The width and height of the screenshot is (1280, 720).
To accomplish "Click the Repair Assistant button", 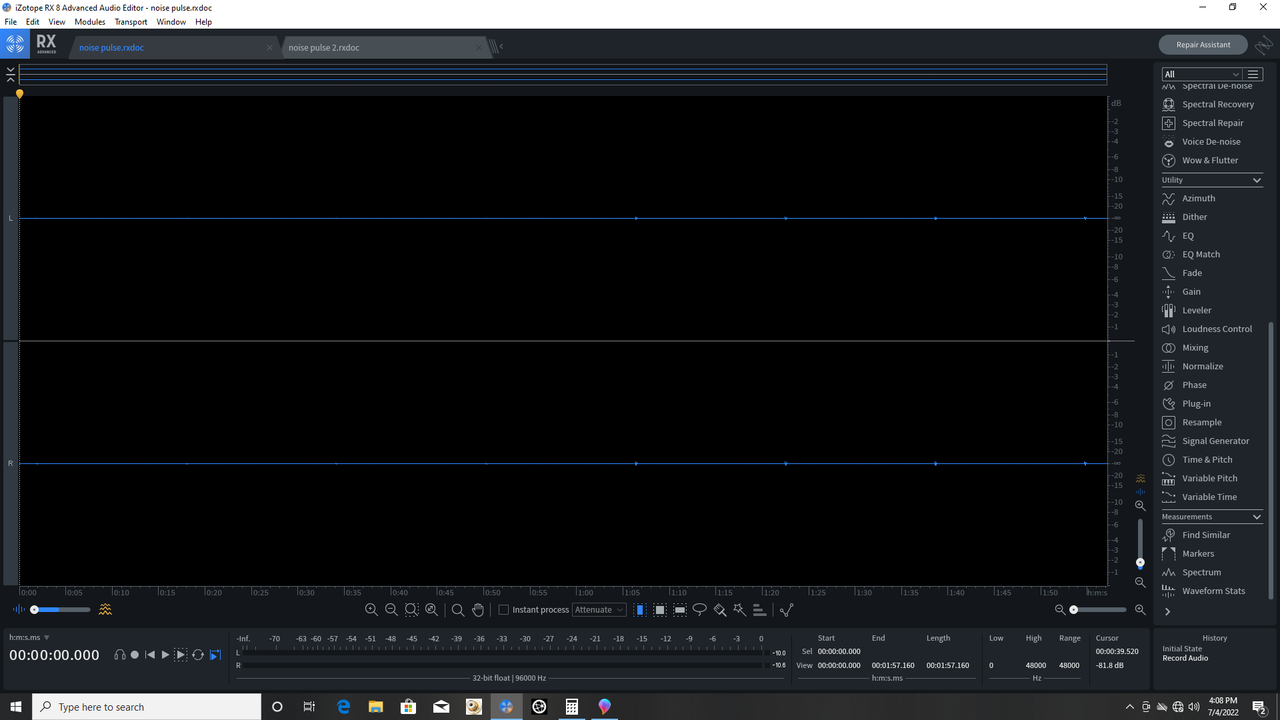I will (1202, 44).
